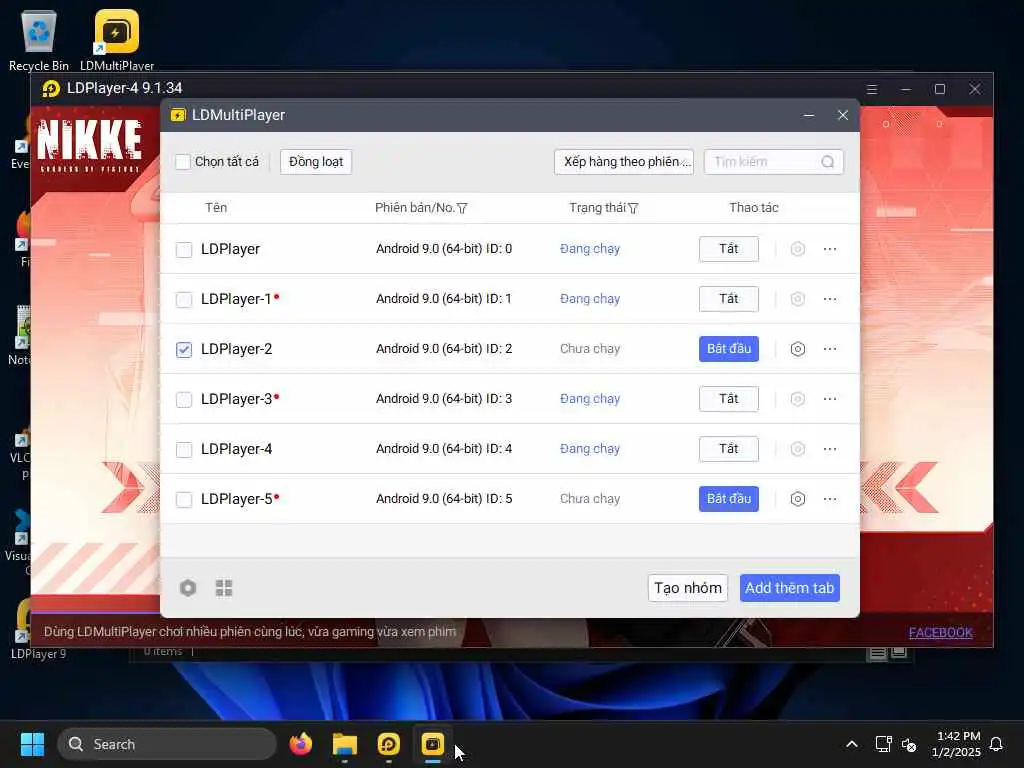The width and height of the screenshot is (1024, 768).
Task: Open more options for LDPlayer-3
Action: (x=830, y=399)
